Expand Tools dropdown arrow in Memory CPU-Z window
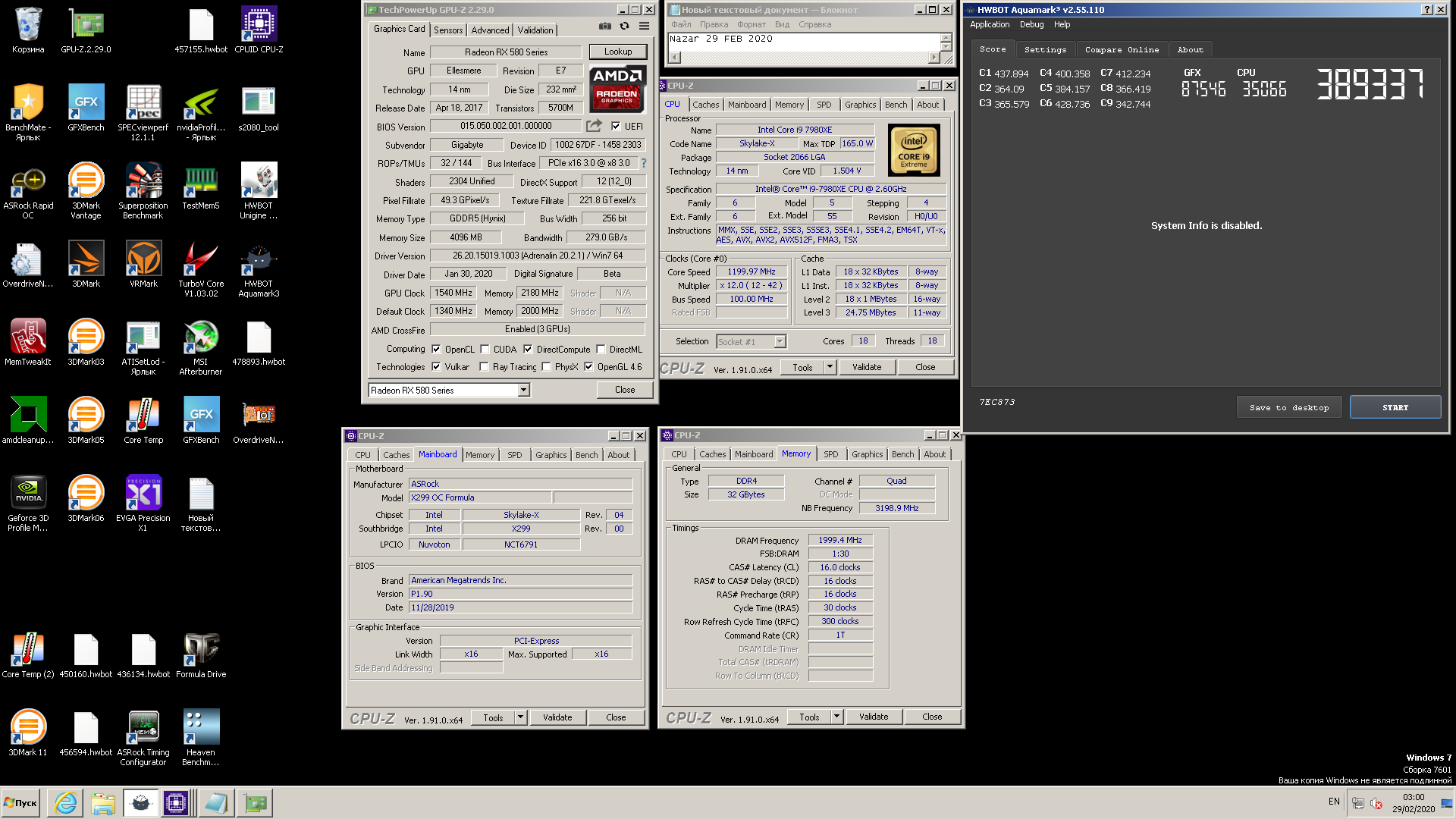Image resolution: width=1456 pixels, height=819 pixels. pyautogui.click(x=836, y=717)
